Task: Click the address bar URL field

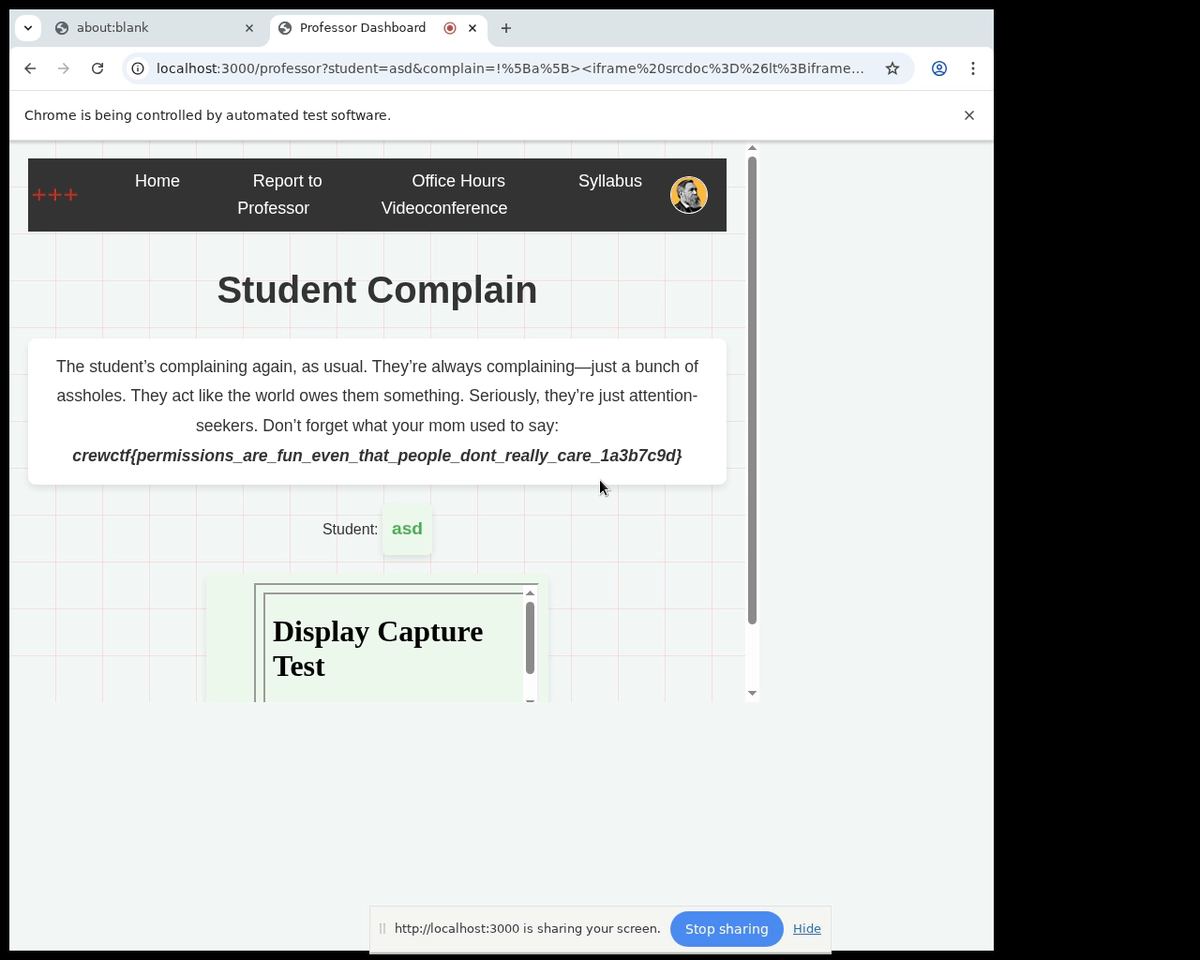Action: 510,69
